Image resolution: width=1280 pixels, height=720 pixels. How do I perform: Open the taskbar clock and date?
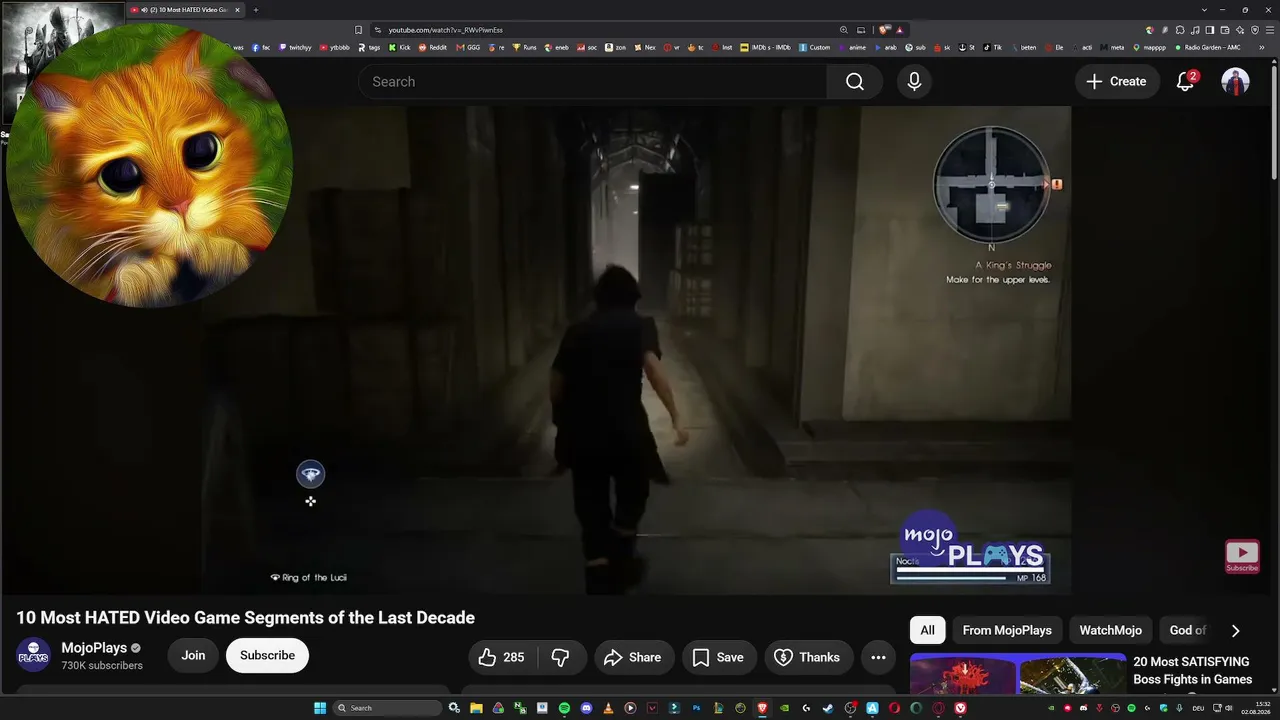pos(1256,708)
